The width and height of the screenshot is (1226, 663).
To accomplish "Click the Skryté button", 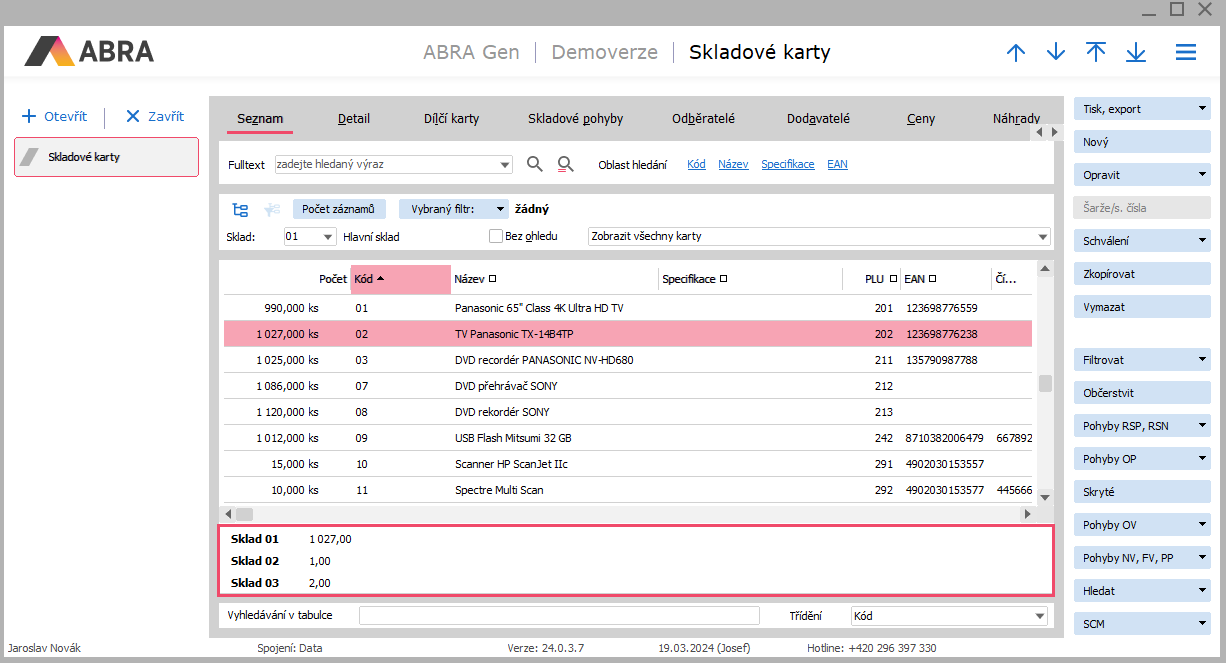I will coord(1142,492).
